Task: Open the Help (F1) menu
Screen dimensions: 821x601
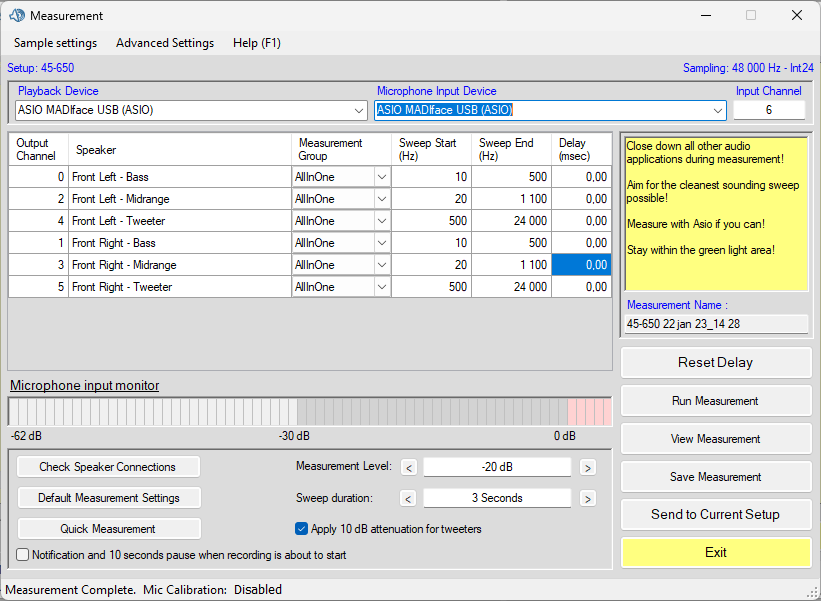Action: pyautogui.click(x=257, y=43)
